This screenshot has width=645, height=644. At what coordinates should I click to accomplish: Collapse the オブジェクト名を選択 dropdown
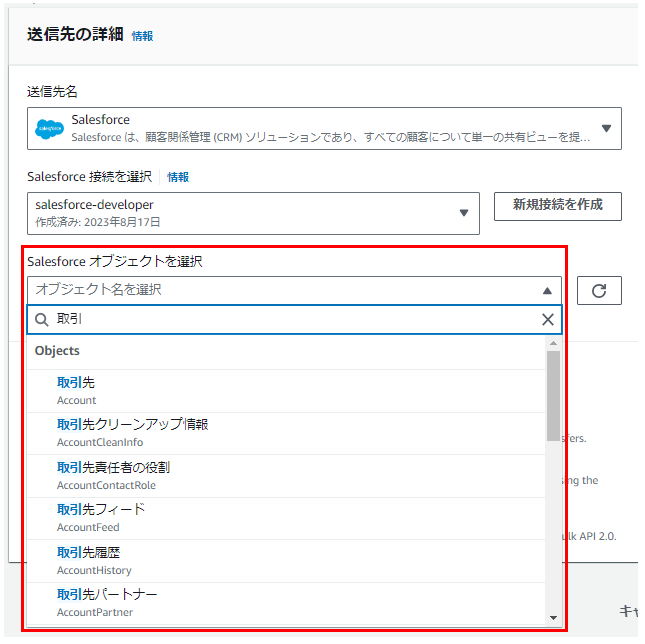point(294,290)
